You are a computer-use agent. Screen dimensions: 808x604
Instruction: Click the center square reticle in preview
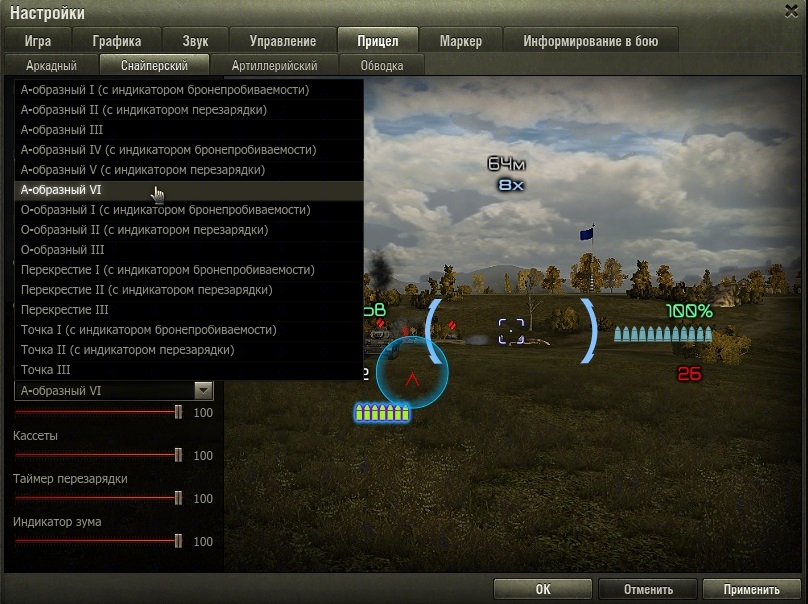coord(511,331)
